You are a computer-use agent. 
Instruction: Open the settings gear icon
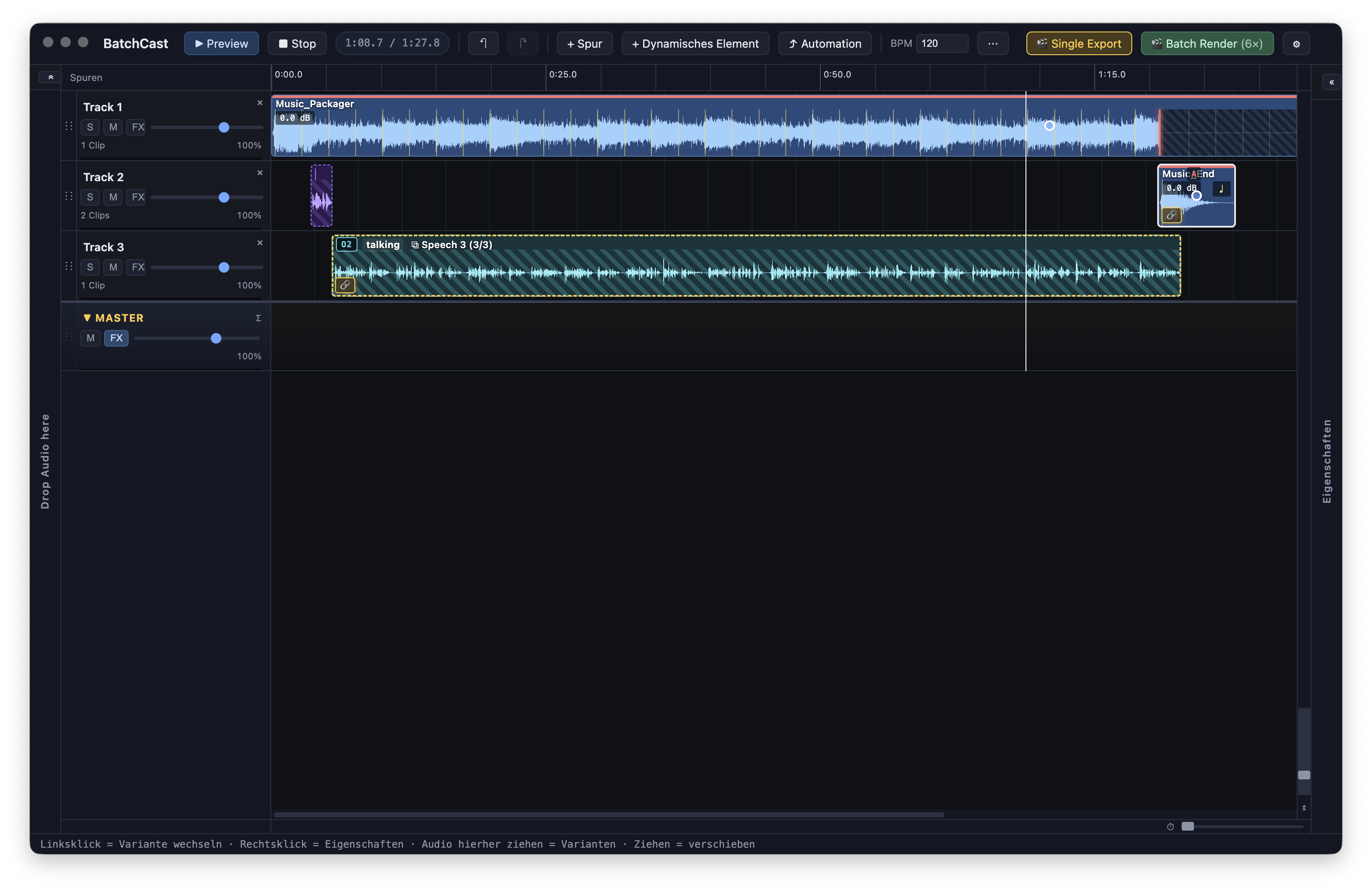pyautogui.click(x=1296, y=44)
